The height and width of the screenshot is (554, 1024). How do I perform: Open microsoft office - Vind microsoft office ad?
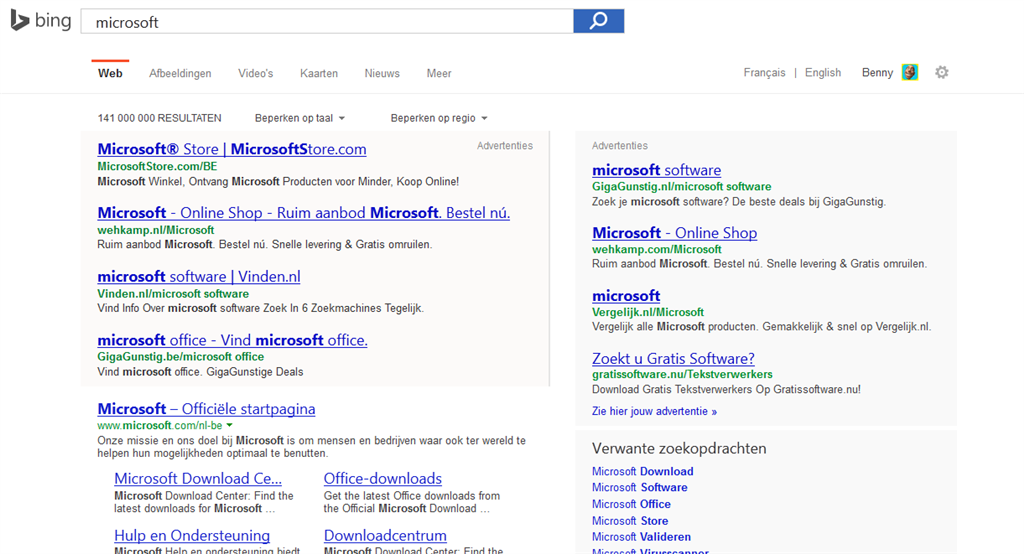click(x=232, y=340)
